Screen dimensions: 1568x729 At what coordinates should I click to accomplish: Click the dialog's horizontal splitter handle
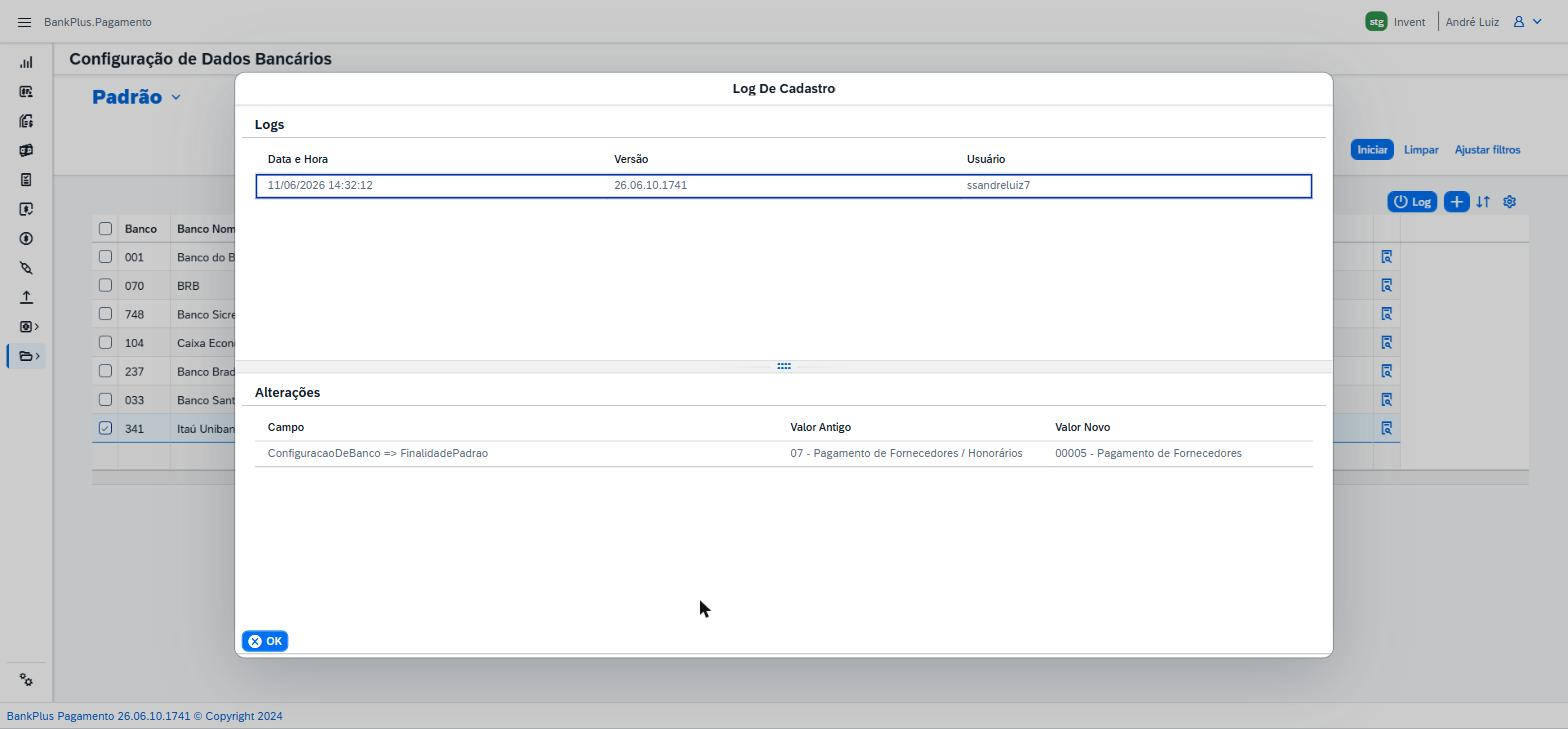[x=784, y=366]
